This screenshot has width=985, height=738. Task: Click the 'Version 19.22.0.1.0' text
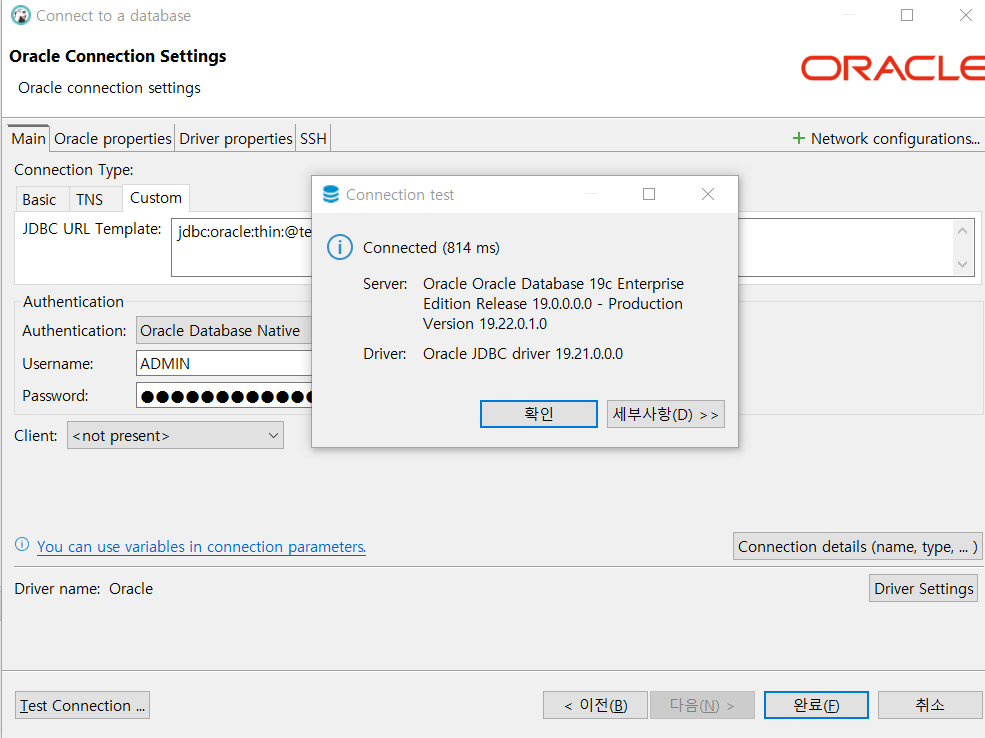click(485, 323)
